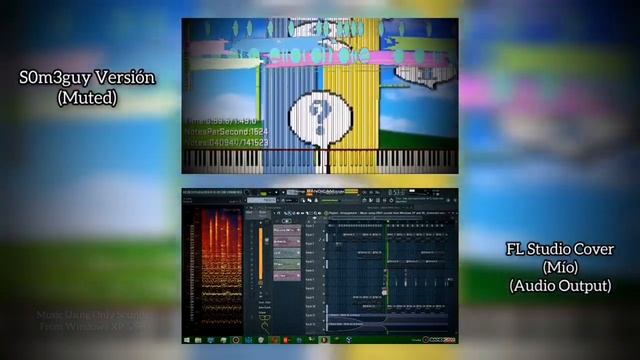Select the playlist Delete tool

[x=293, y=213]
